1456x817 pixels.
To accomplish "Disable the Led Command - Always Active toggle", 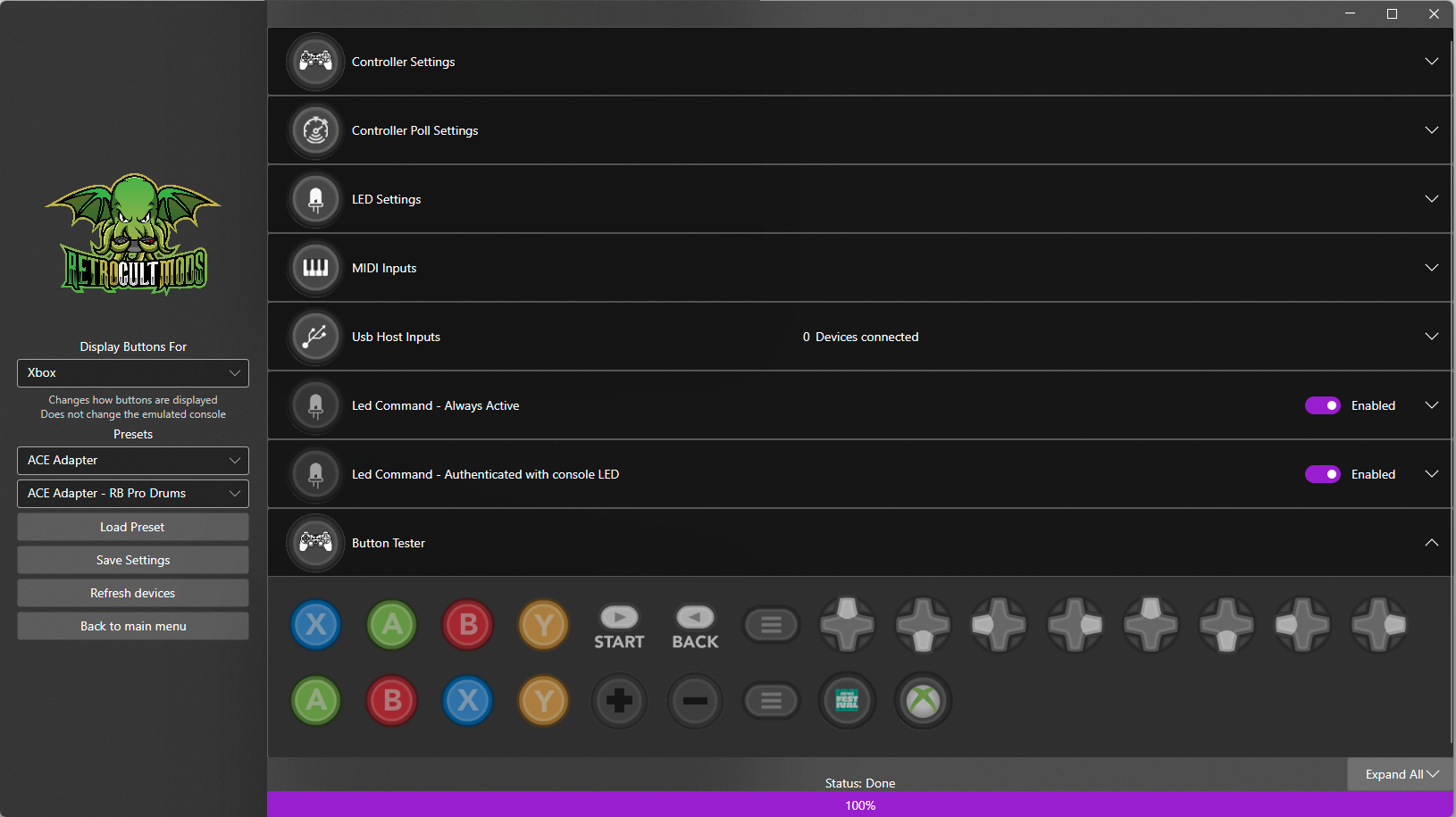I will [x=1322, y=405].
